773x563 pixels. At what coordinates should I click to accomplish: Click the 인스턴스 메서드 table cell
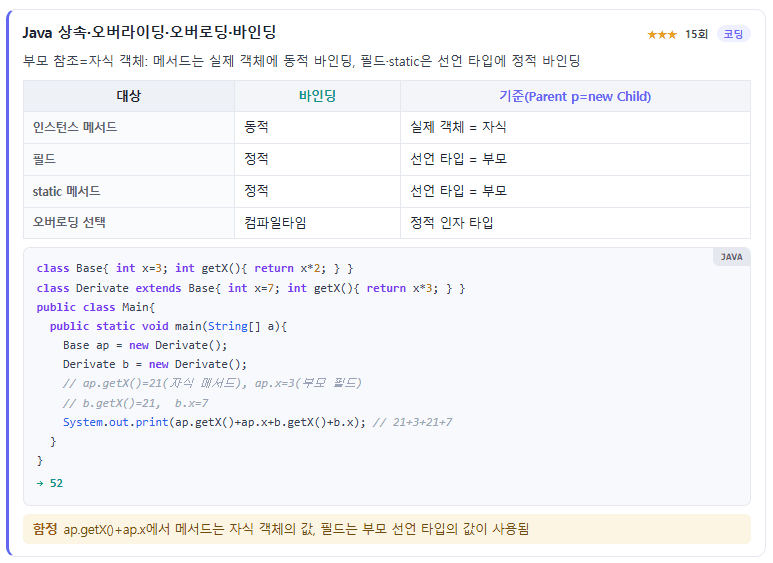pyautogui.click(x=129, y=127)
